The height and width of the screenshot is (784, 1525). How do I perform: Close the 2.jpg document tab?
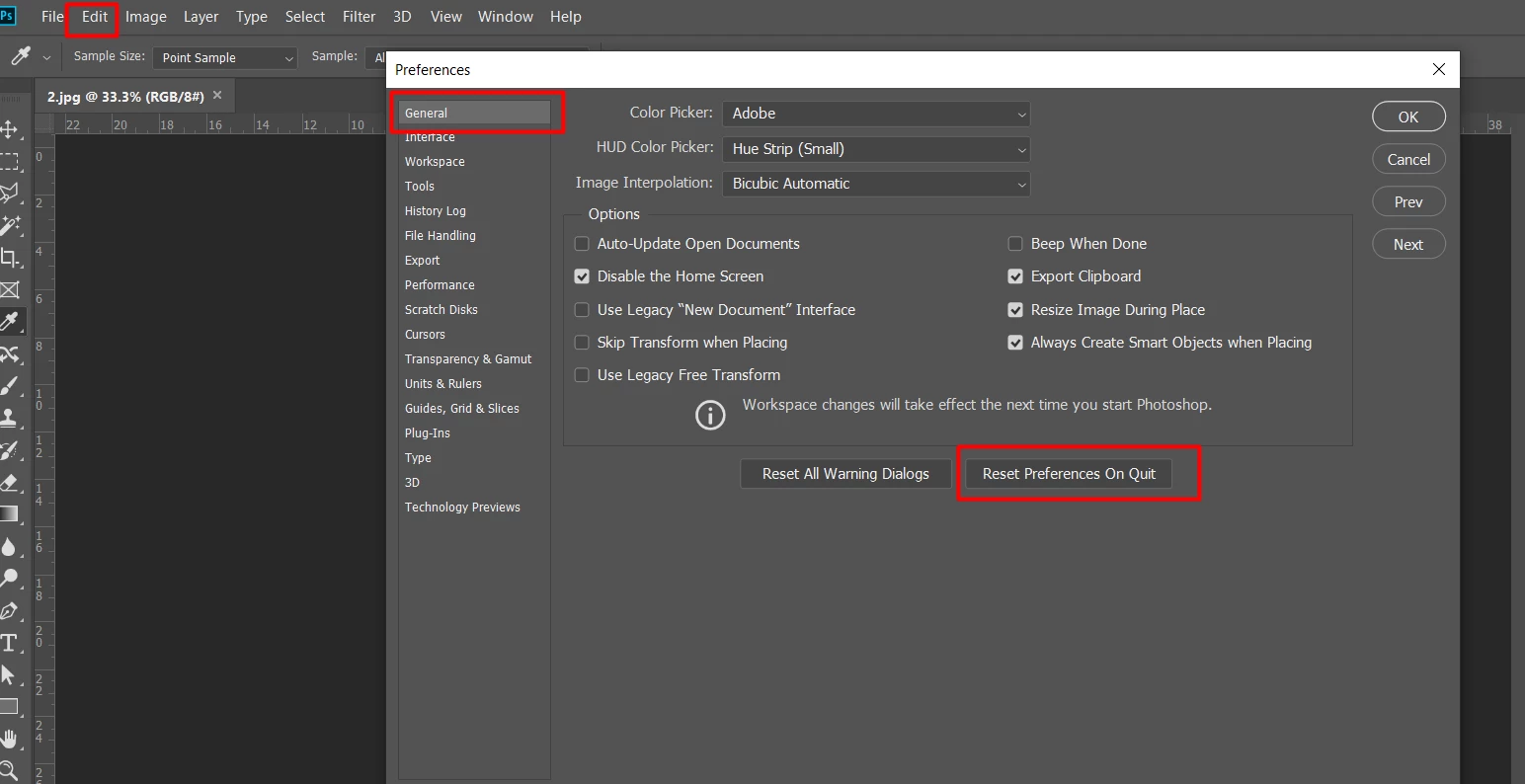click(217, 96)
